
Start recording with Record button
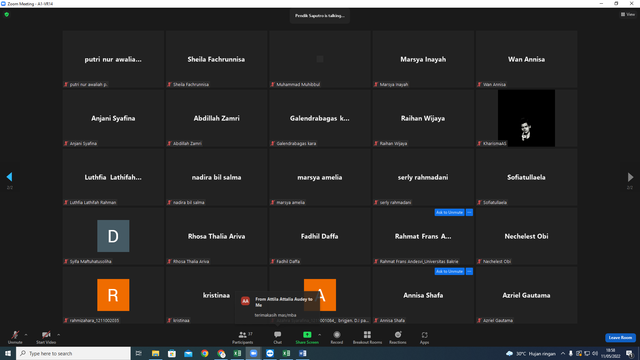[x=337, y=337]
